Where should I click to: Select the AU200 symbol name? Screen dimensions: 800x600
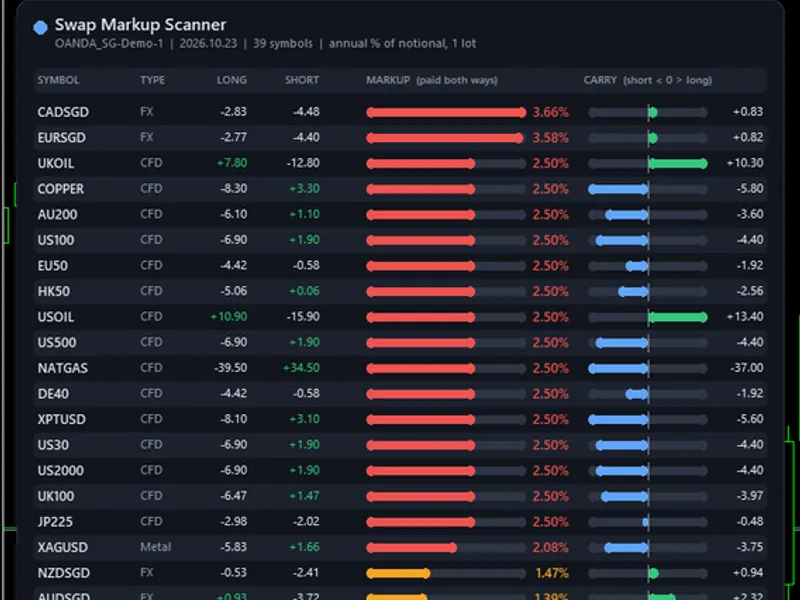(57, 214)
